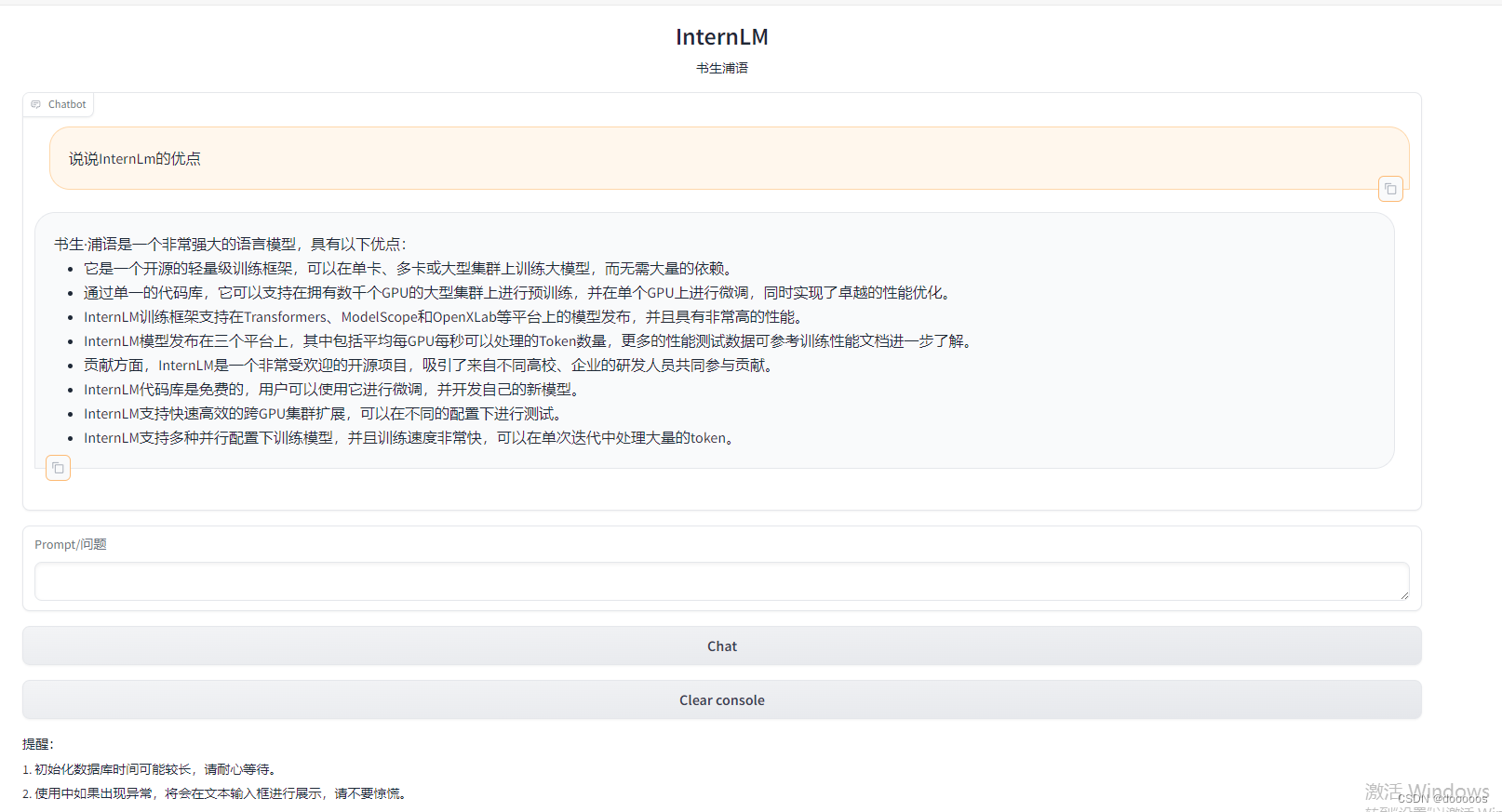This screenshot has height=812, width=1502.
Task: Click reminder 2 about '使用中如果出现异常'
Action: (216, 793)
